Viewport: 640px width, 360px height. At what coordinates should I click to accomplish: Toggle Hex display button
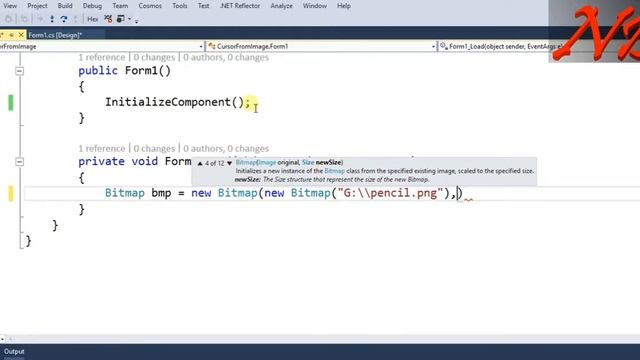point(93,19)
